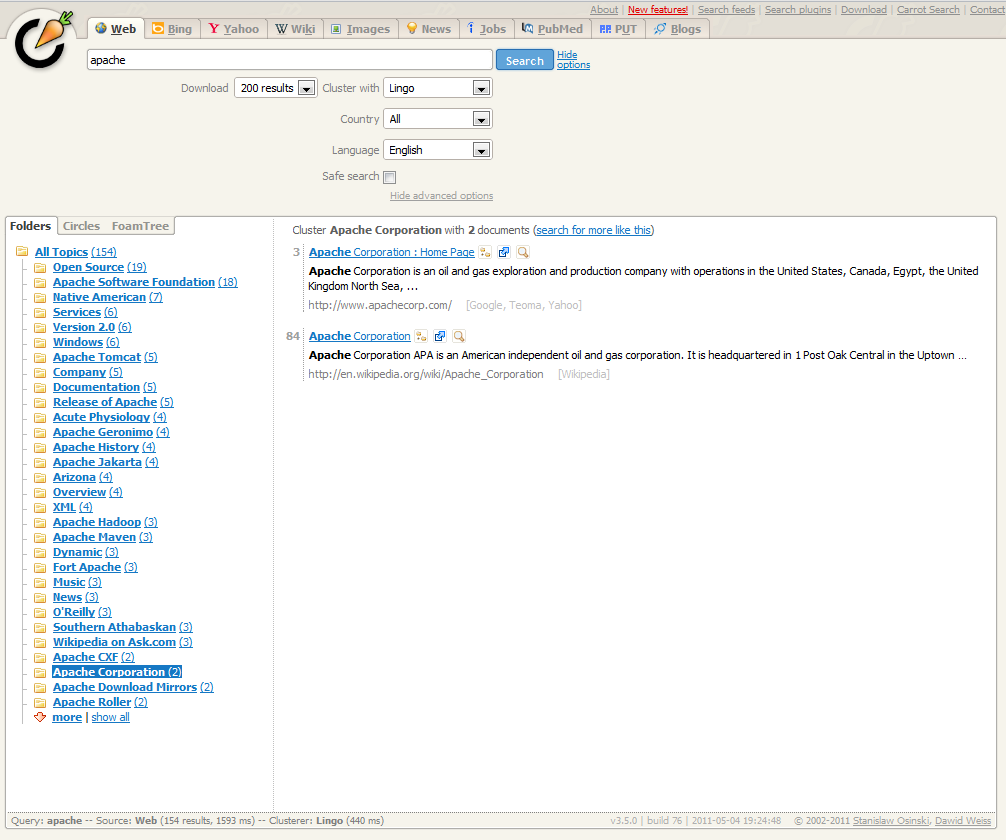Click show-in-clusters icon next to Home Page result

(x=485, y=252)
